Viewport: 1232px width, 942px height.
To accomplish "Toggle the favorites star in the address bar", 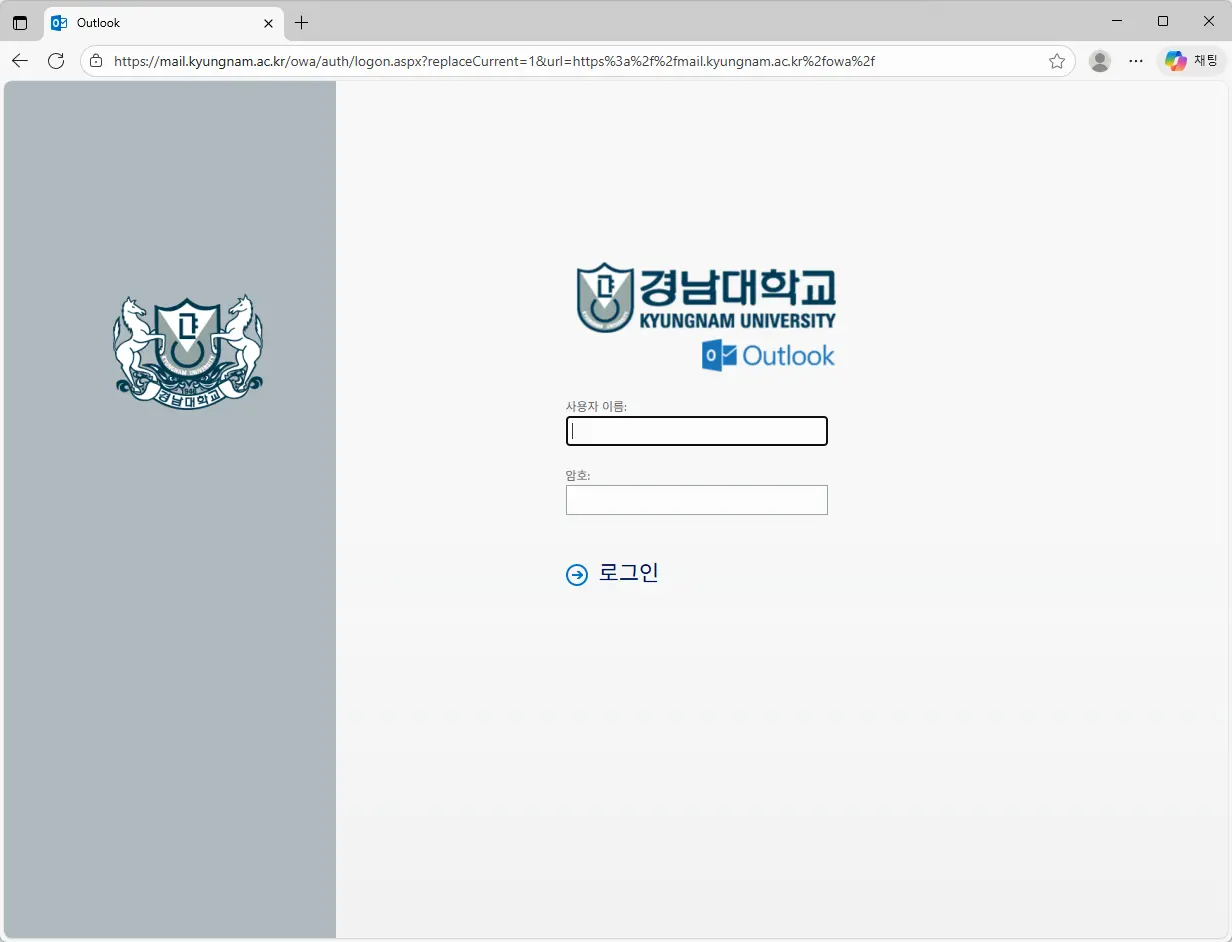I will [x=1057, y=61].
